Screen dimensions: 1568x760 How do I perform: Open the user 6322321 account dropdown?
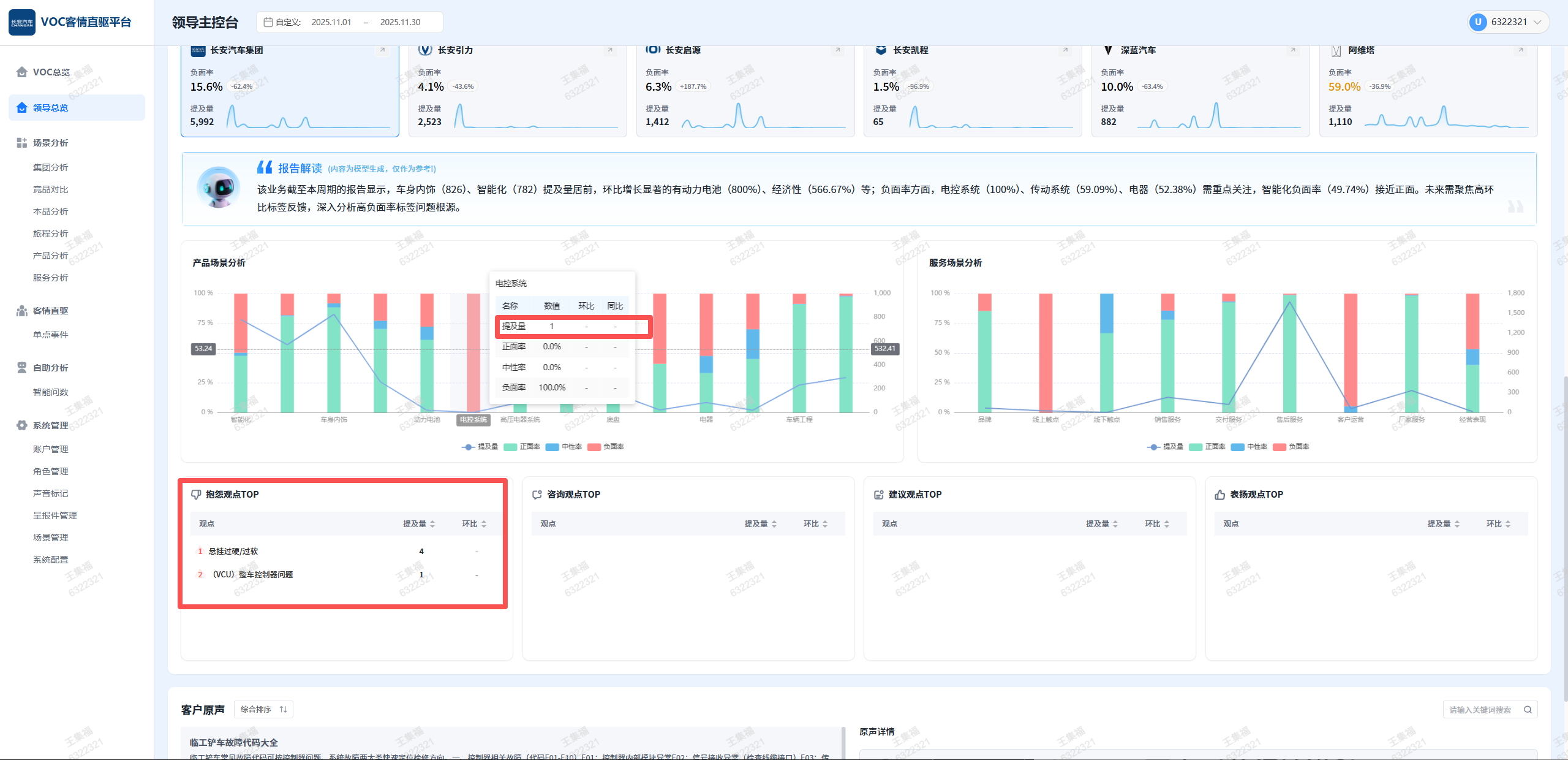pyautogui.click(x=1509, y=22)
